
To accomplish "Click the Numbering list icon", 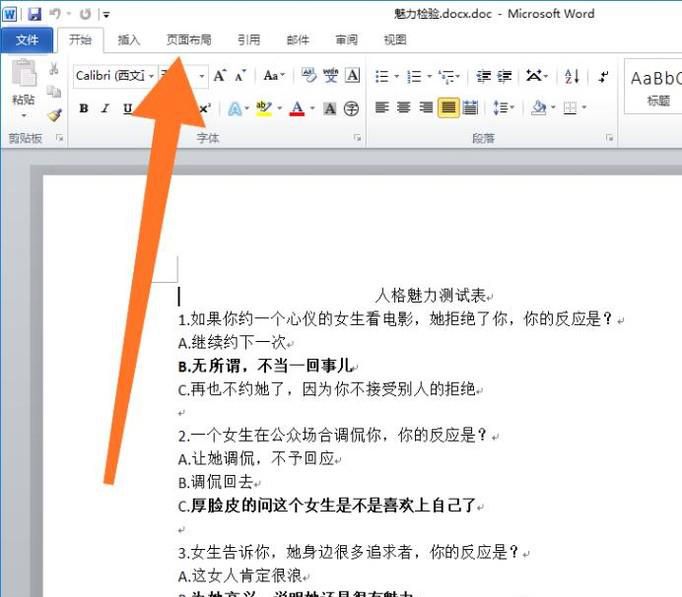I will [x=414, y=77].
